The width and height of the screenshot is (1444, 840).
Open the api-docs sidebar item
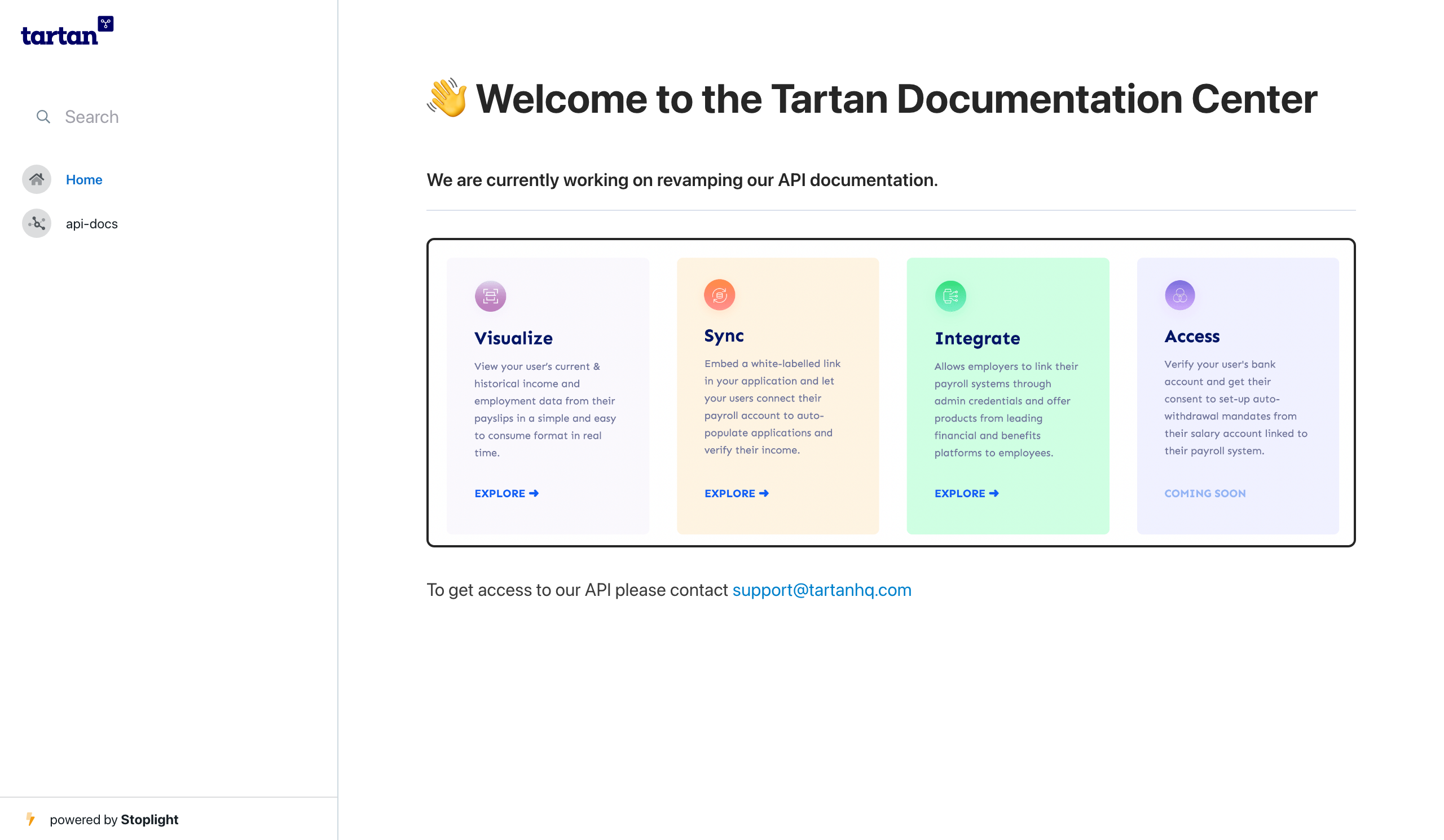point(92,224)
